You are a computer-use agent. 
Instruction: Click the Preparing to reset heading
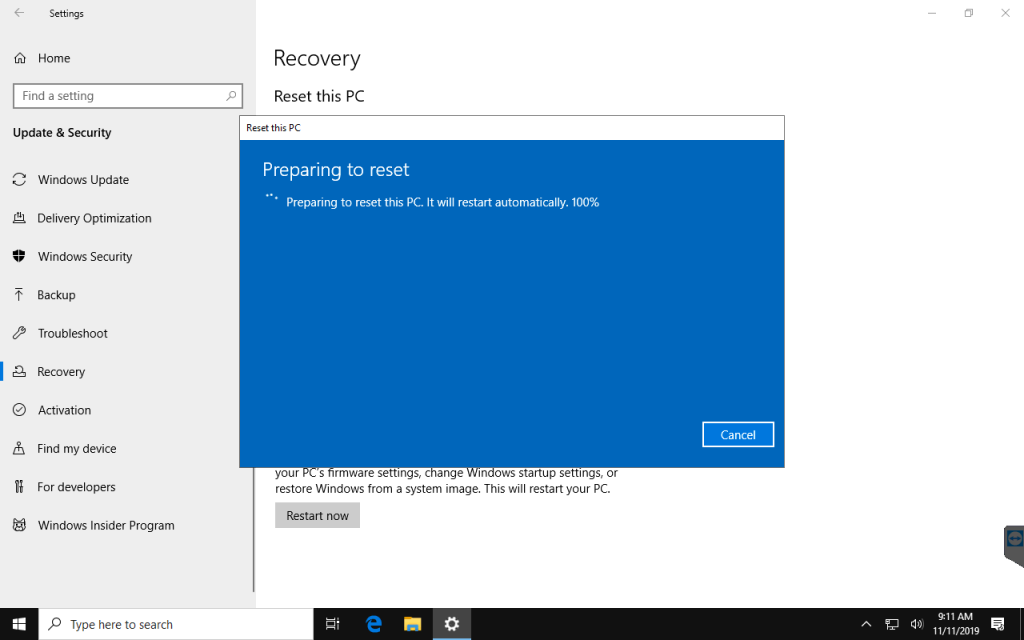[x=336, y=170]
